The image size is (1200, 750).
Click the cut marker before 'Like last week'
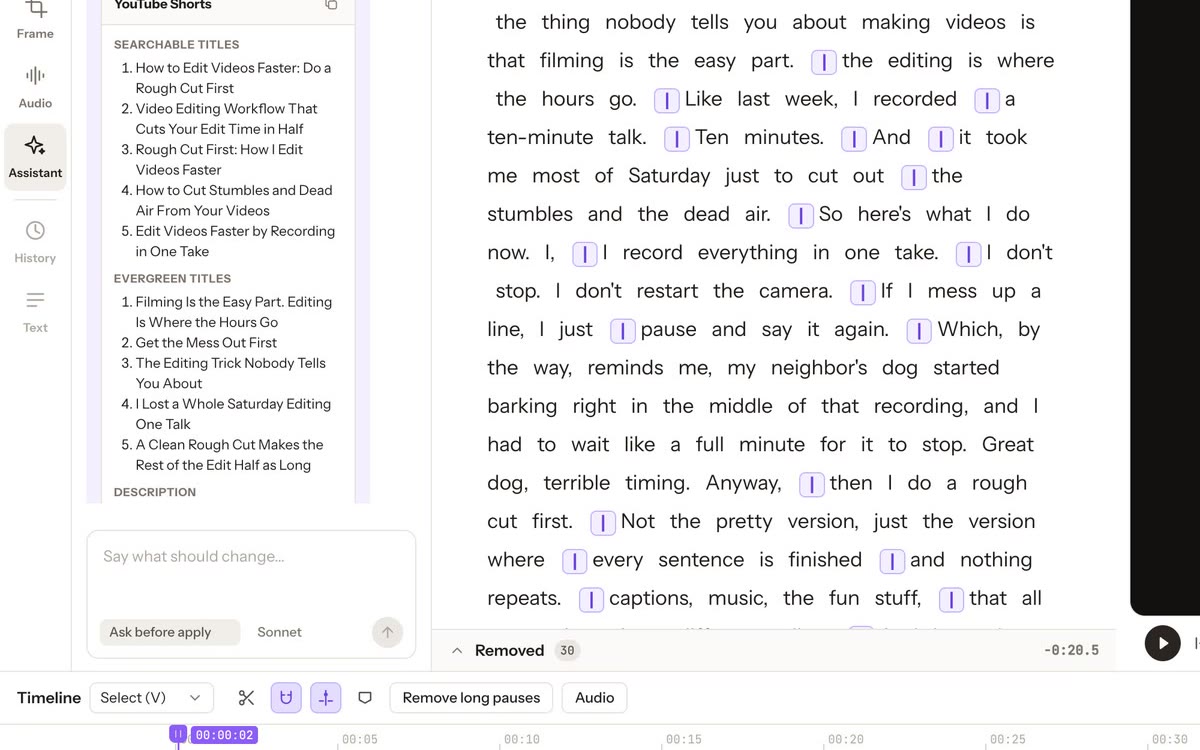667,101
